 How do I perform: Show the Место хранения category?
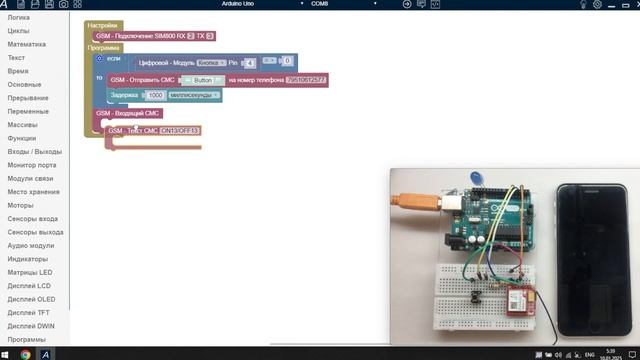tap(33, 192)
